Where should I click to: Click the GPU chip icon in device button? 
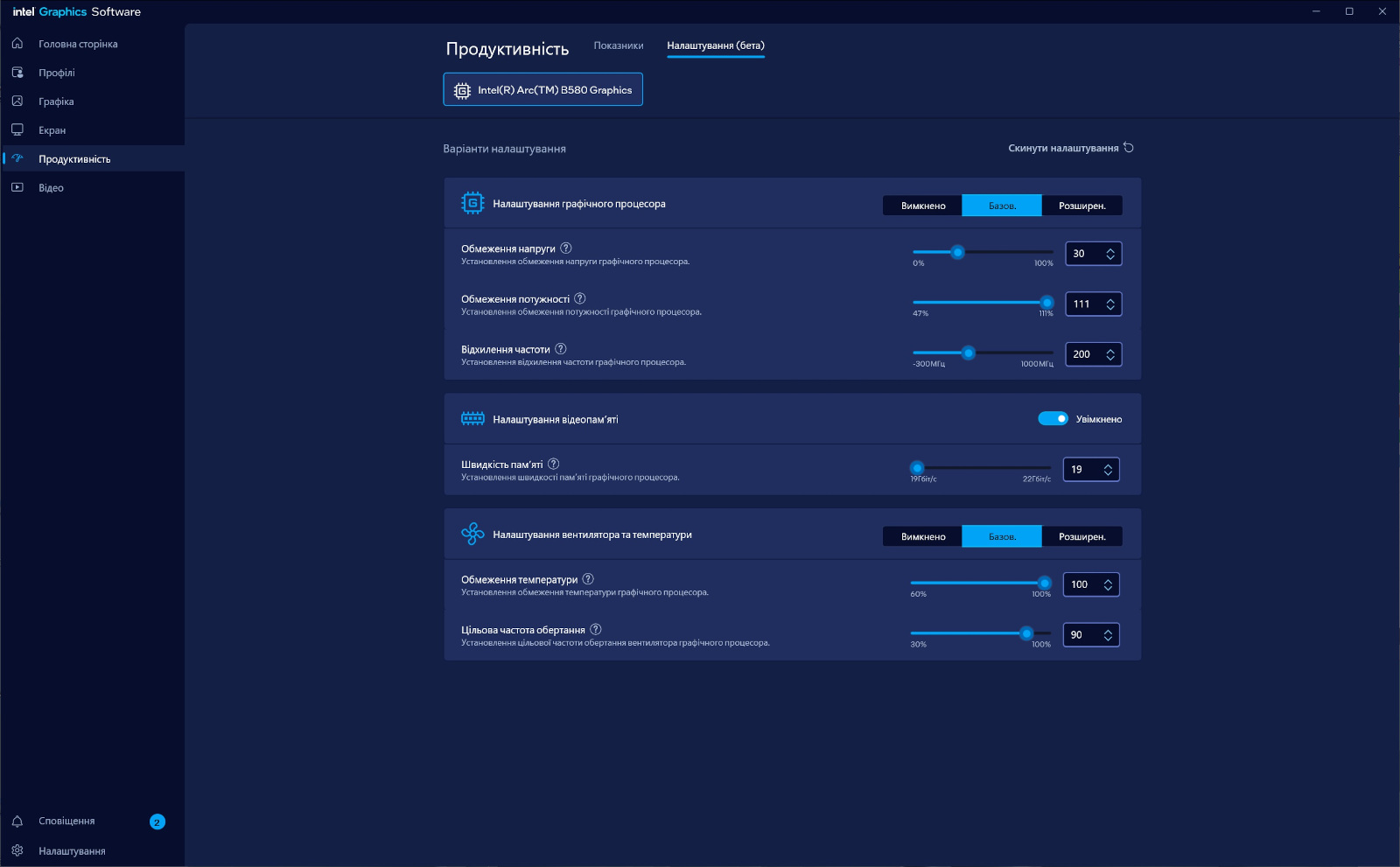point(462,90)
